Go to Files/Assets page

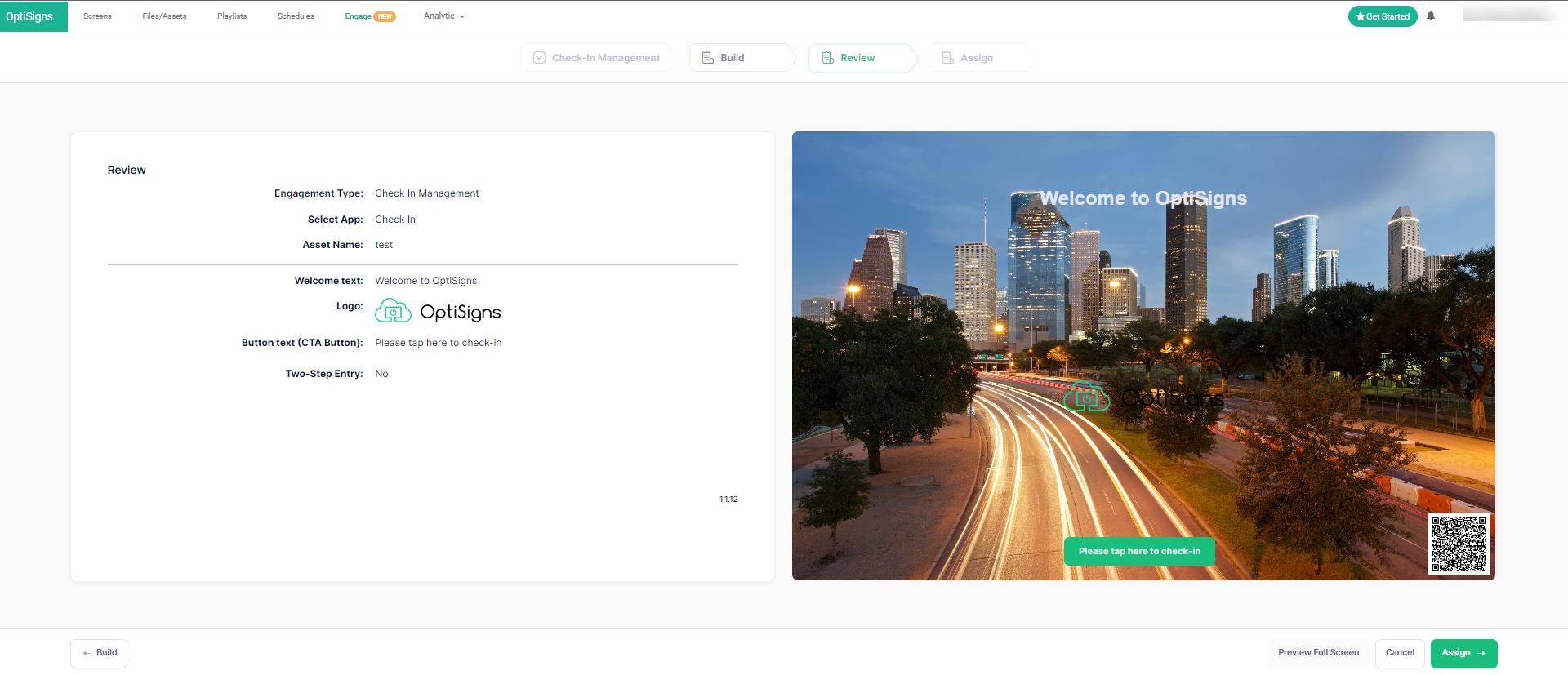[164, 16]
